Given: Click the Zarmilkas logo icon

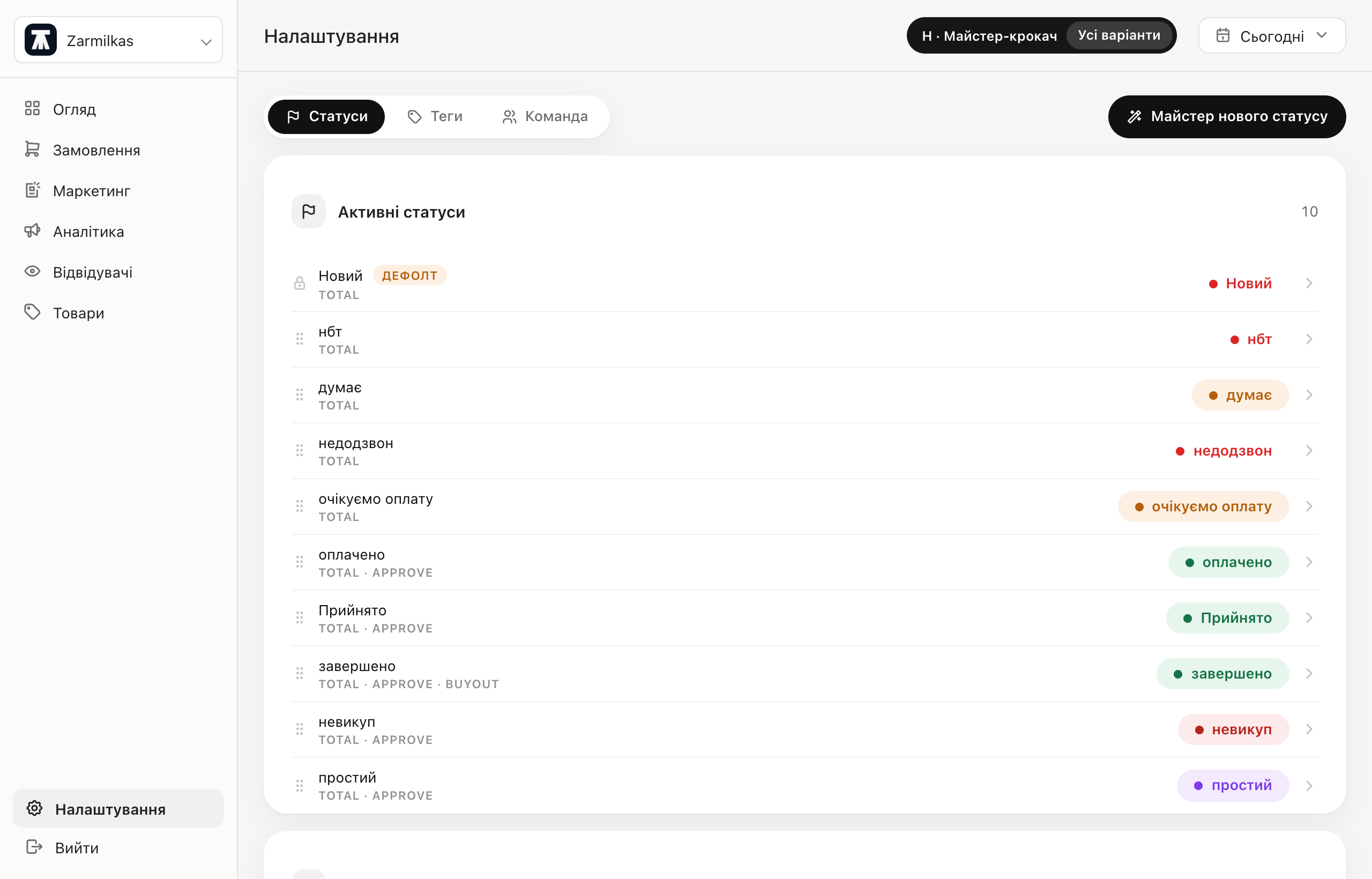Looking at the screenshot, I should point(41,40).
